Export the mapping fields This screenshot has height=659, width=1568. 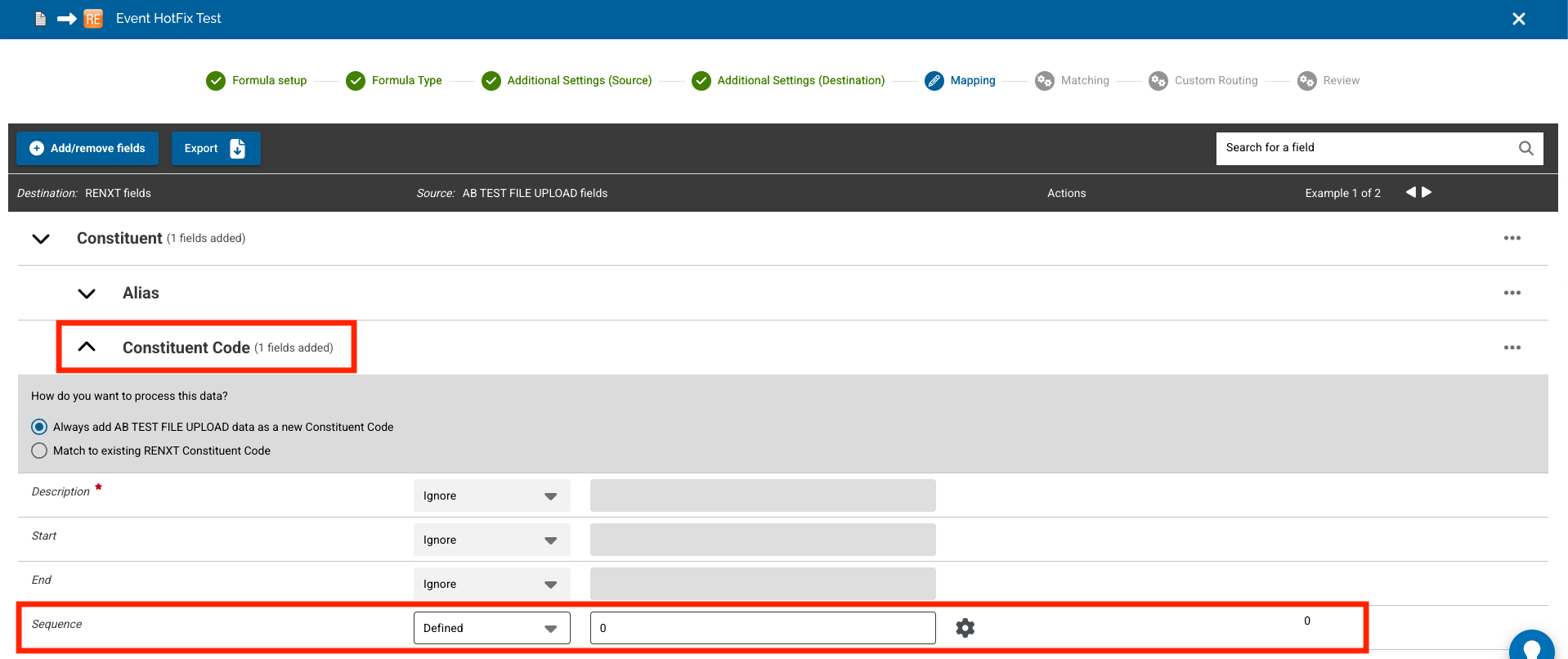[x=216, y=148]
